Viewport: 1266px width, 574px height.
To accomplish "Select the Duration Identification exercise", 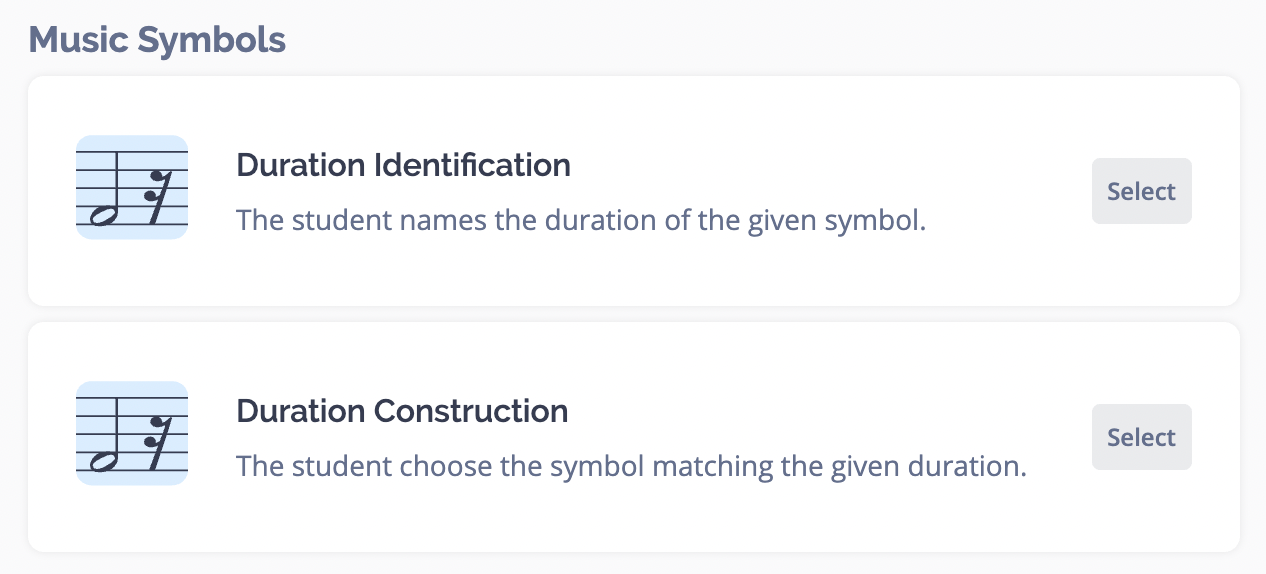I will (x=1141, y=191).
